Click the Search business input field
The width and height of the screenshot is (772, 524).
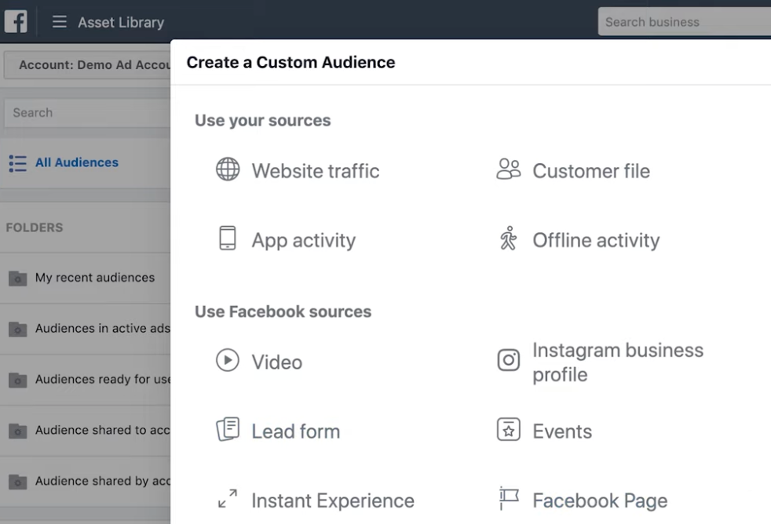point(684,22)
